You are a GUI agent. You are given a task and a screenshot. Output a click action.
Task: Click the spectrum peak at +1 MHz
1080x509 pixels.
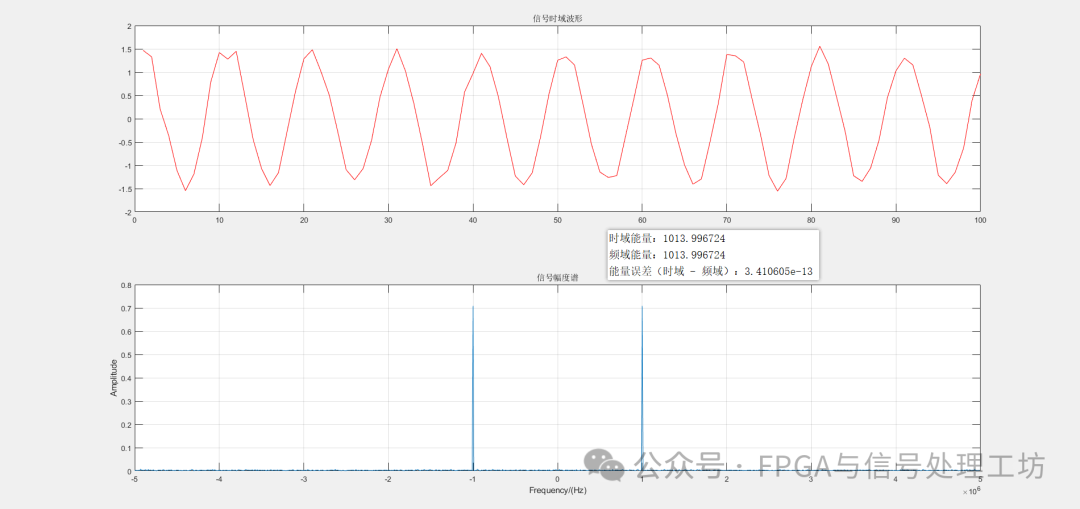pyautogui.click(x=642, y=388)
